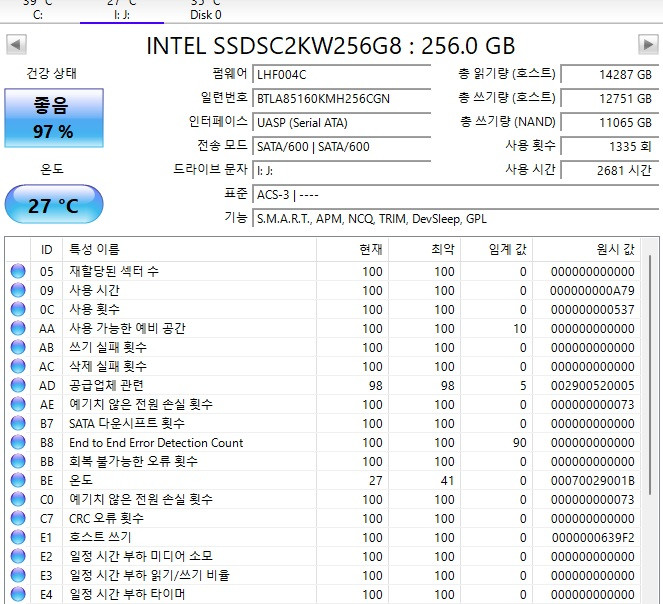Click the 27 °C temperature button
Screen dimensions: 663x604
click(x=54, y=204)
